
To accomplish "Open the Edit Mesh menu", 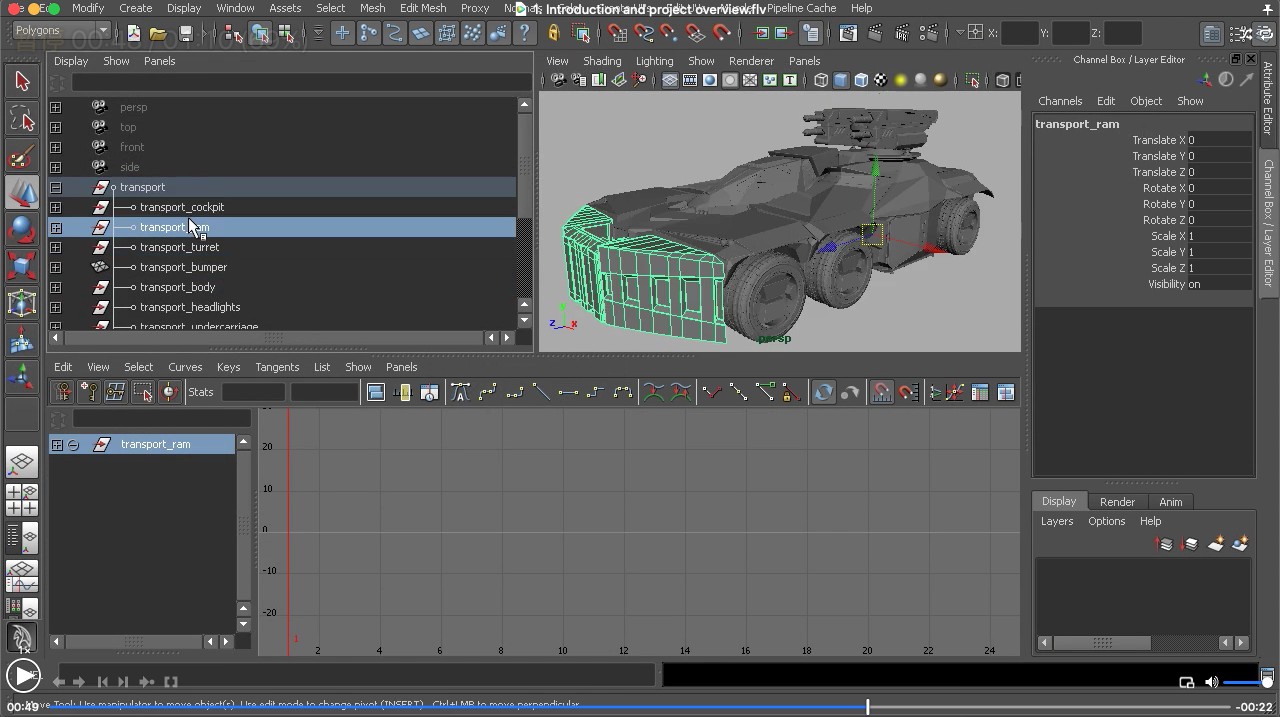I will click(423, 8).
